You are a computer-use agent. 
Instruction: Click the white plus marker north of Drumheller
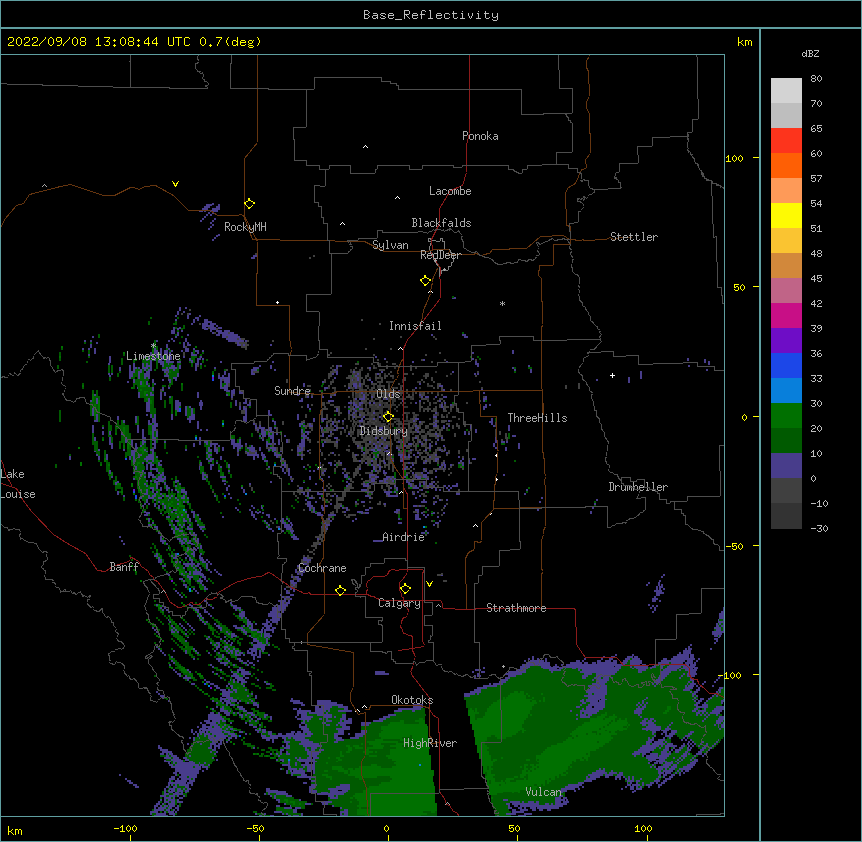coord(612,375)
